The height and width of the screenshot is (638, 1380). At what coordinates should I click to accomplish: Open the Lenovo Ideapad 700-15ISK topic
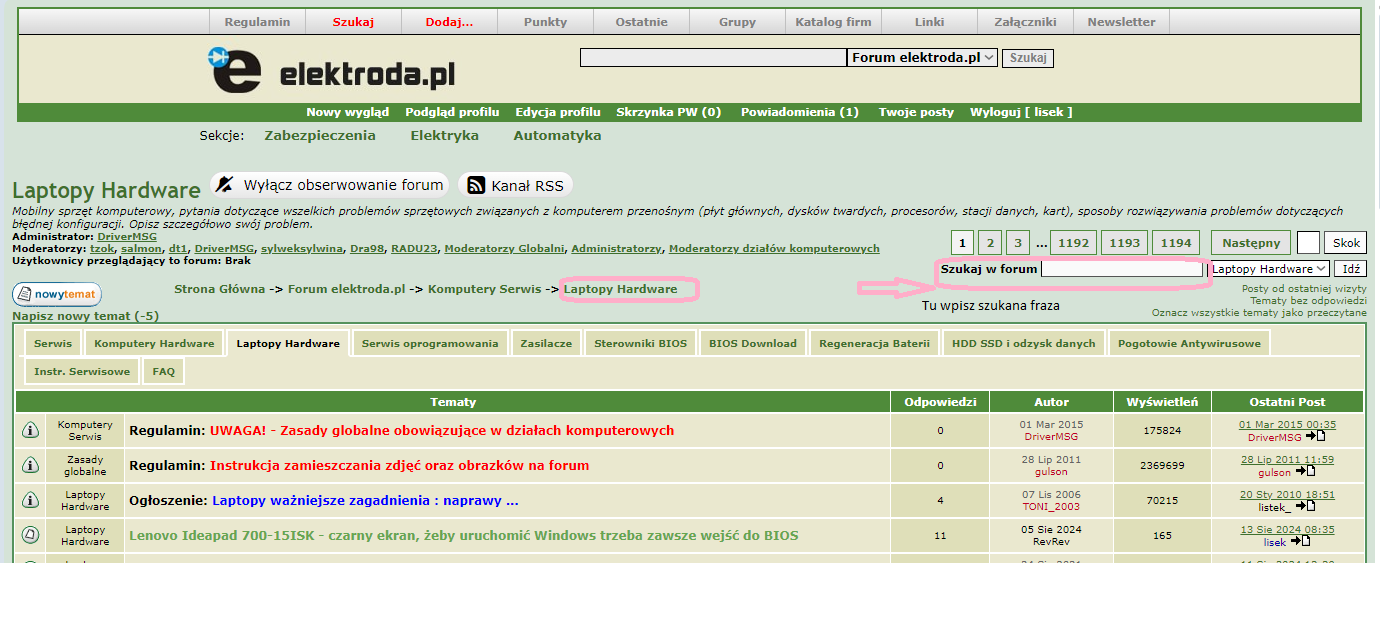coord(464,536)
